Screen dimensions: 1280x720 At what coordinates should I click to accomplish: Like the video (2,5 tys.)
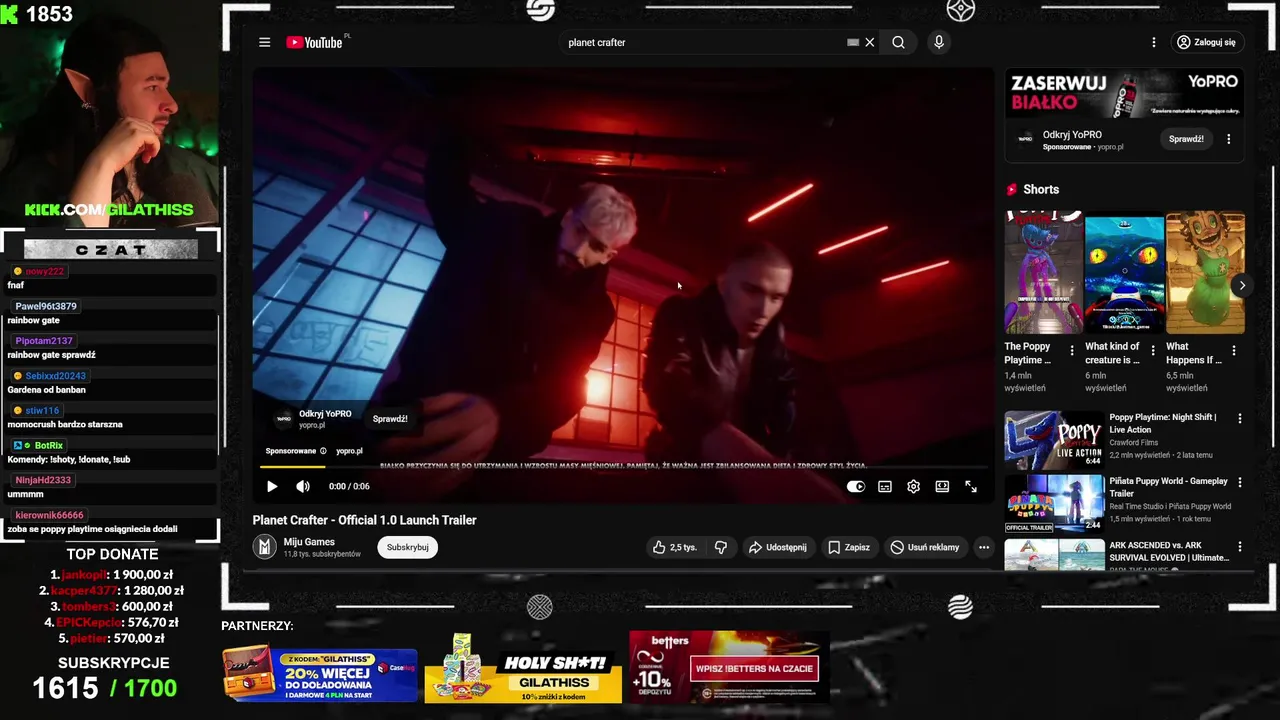coord(674,547)
